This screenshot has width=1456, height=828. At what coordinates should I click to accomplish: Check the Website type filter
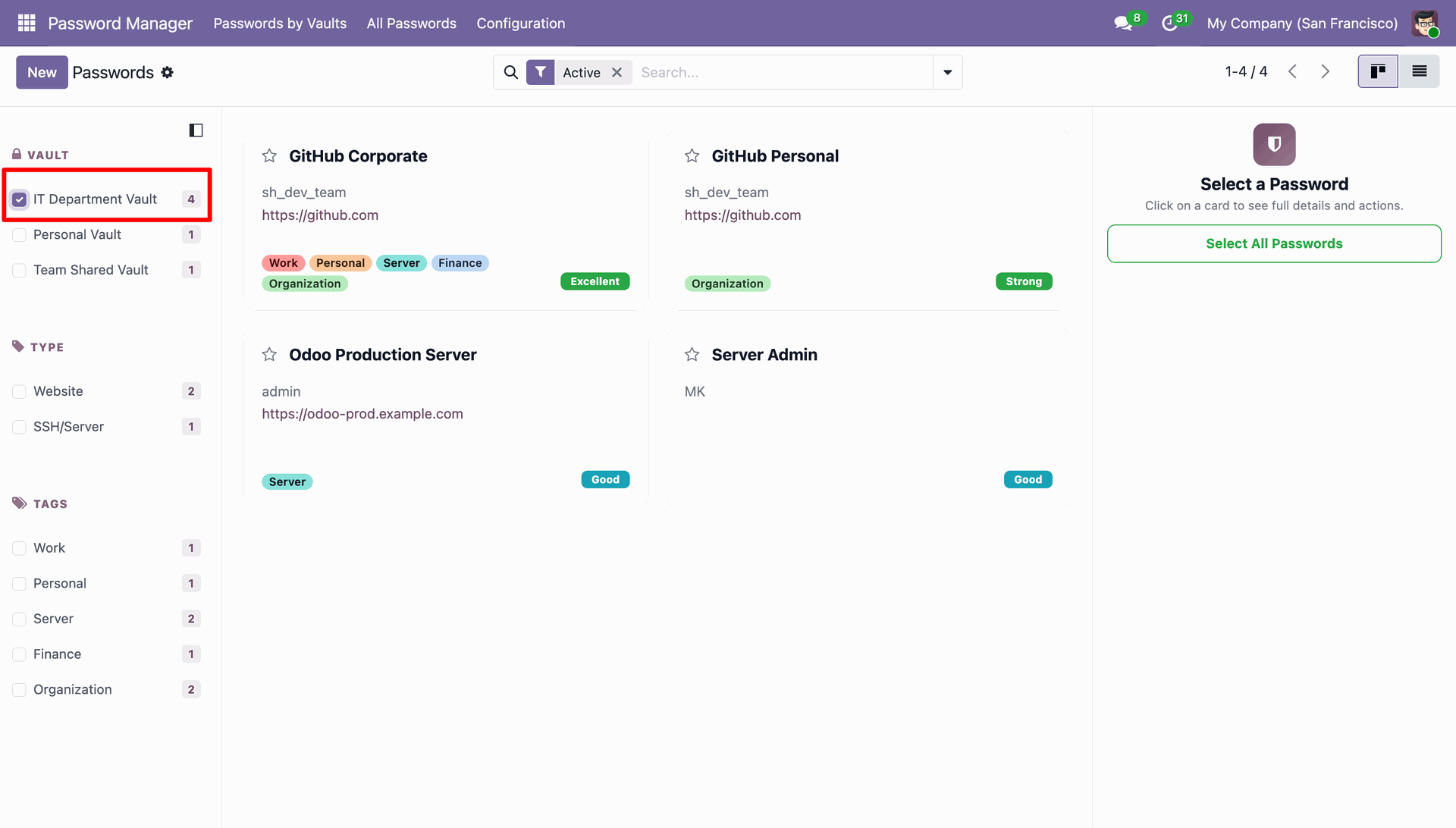[20, 391]
